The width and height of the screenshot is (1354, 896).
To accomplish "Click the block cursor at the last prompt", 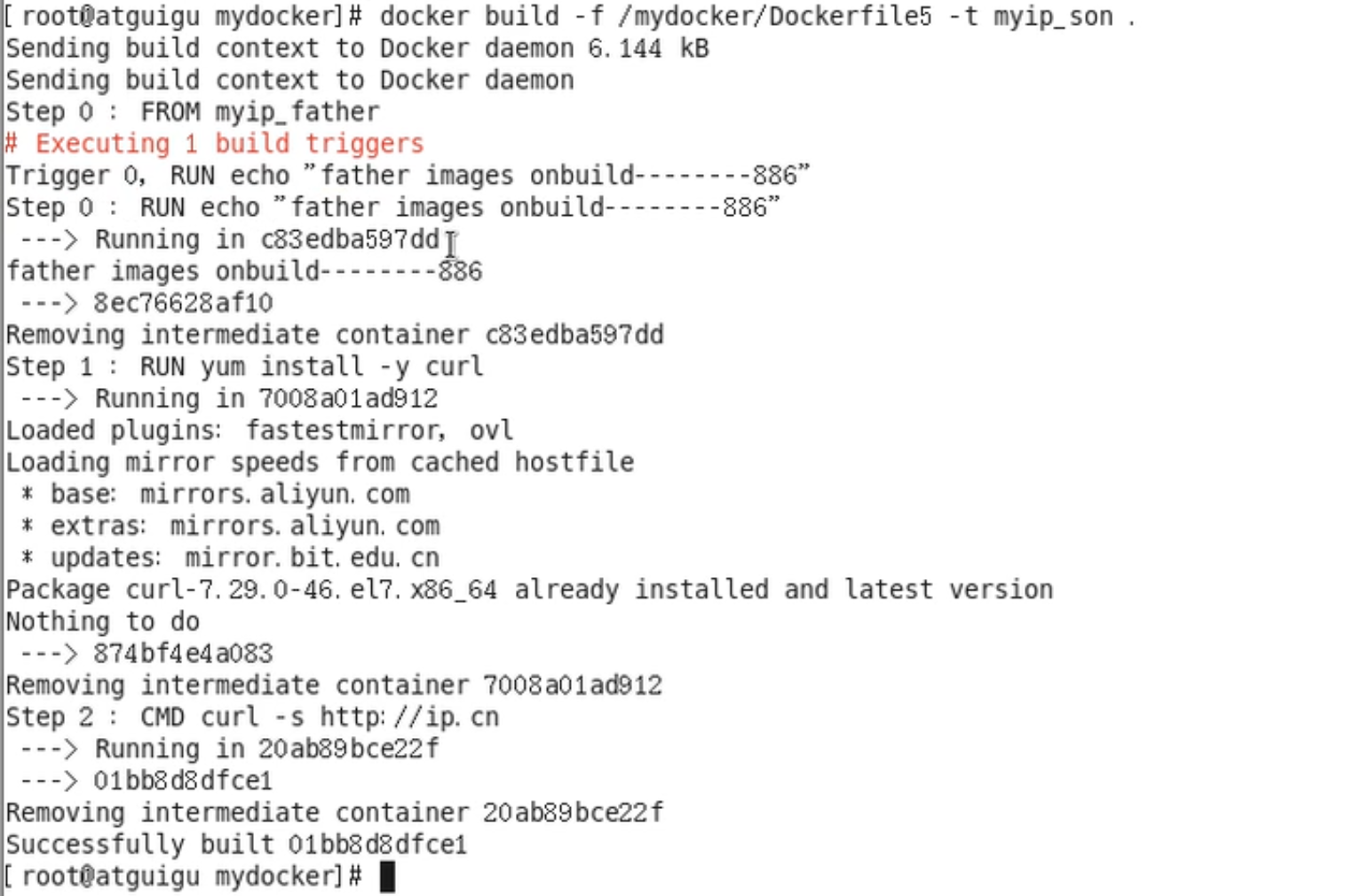I will coord(387,876).
